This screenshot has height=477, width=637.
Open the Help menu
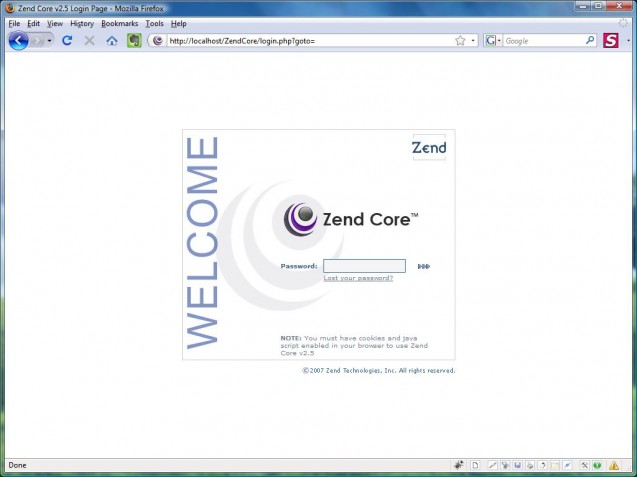pyautogui.click(x=178, y=24)
